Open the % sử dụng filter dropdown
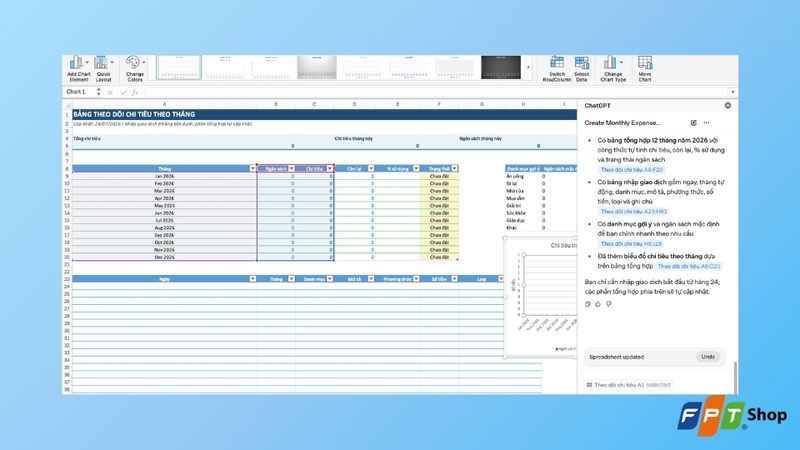 (416, 168)
